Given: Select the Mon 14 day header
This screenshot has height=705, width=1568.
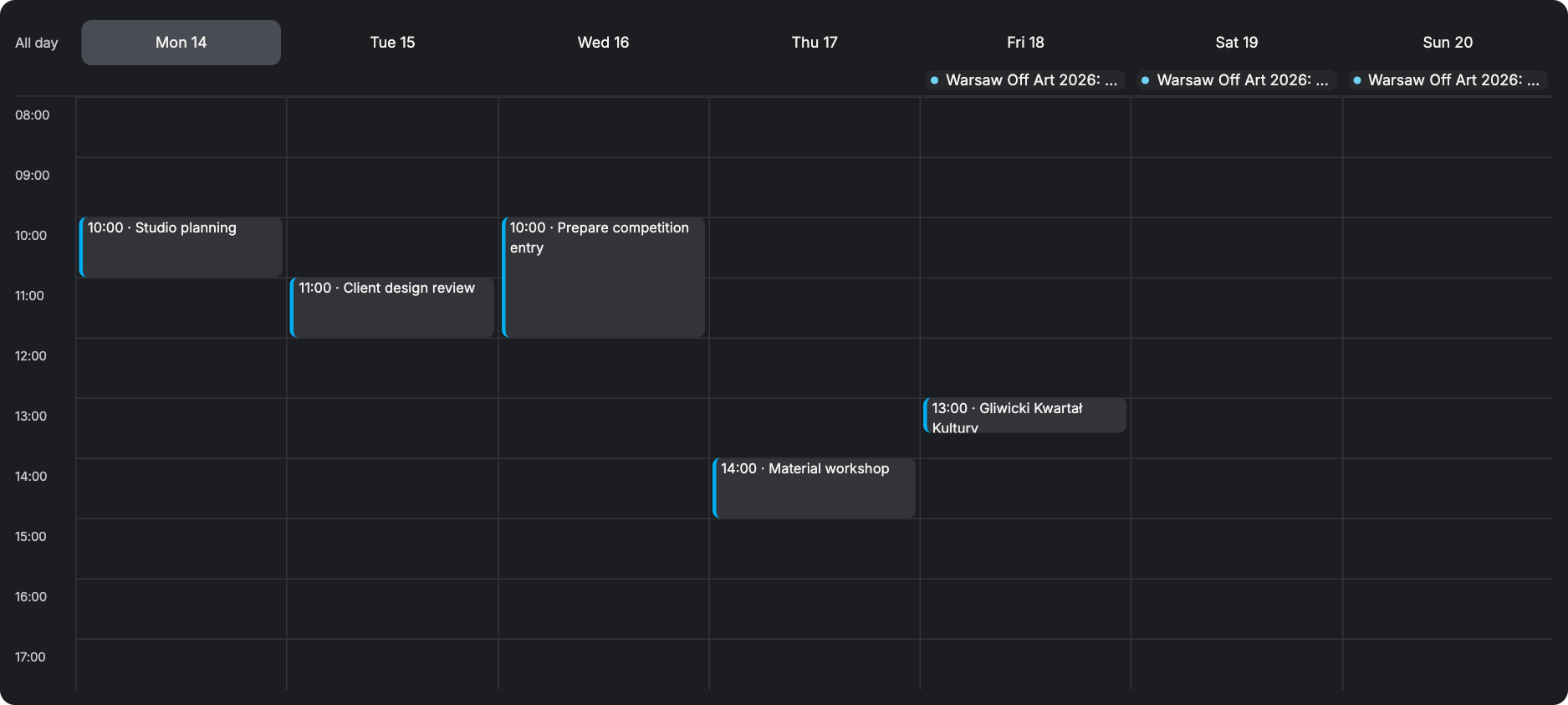Looking at the screenshot, I should pos(181,43).
